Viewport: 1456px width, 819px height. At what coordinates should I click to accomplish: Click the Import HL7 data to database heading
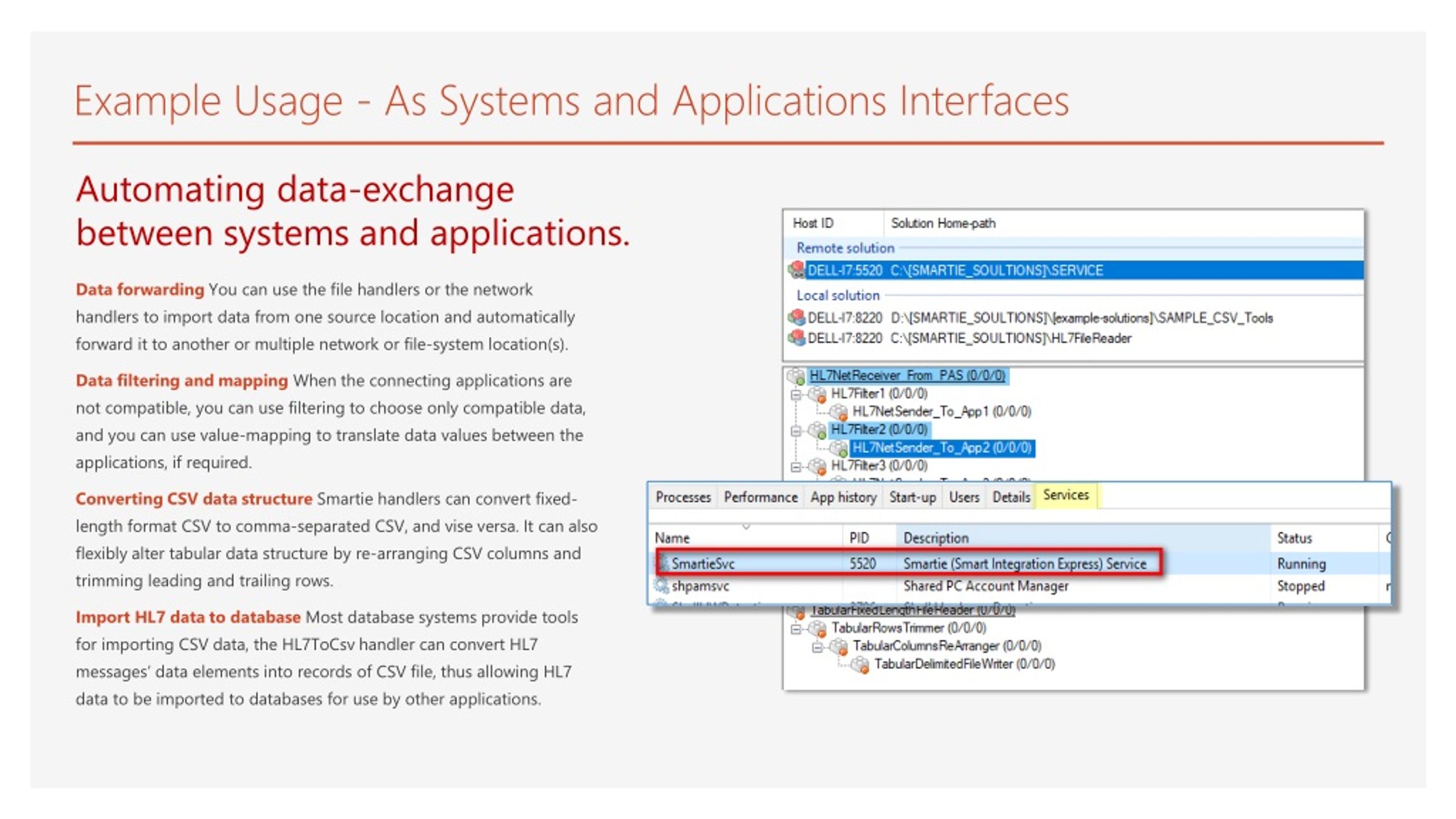(188, 617)
